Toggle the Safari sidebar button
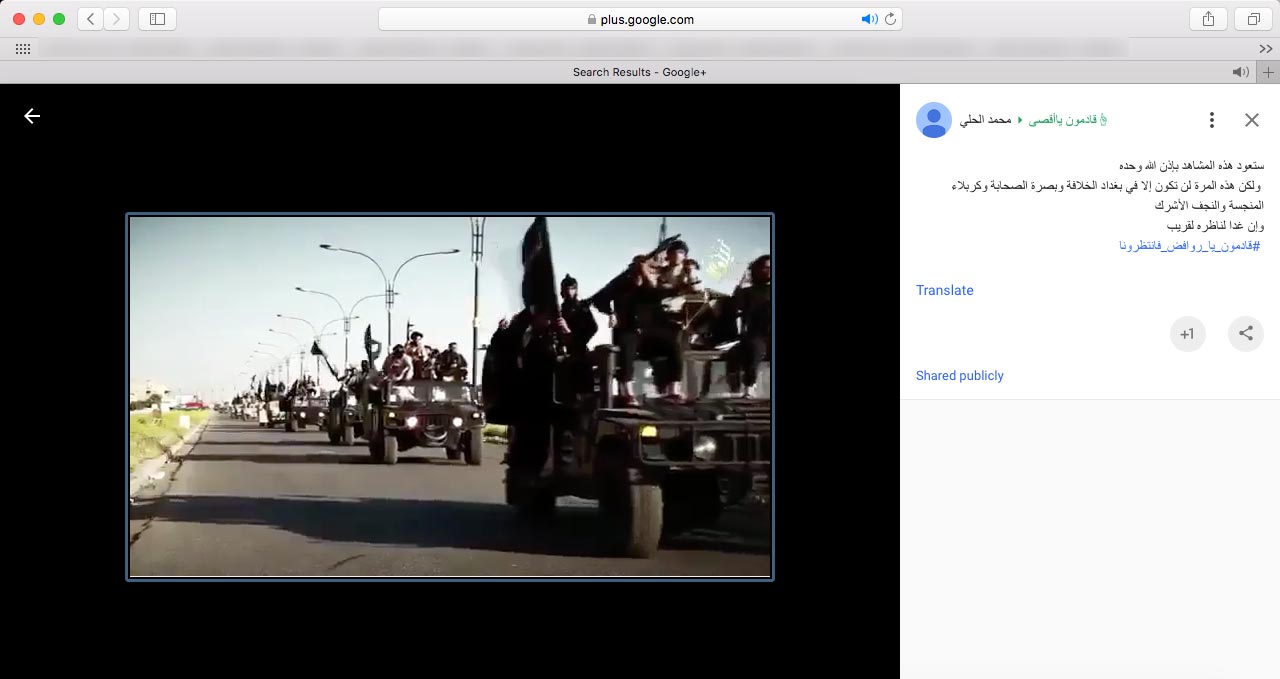 (157, 19)
